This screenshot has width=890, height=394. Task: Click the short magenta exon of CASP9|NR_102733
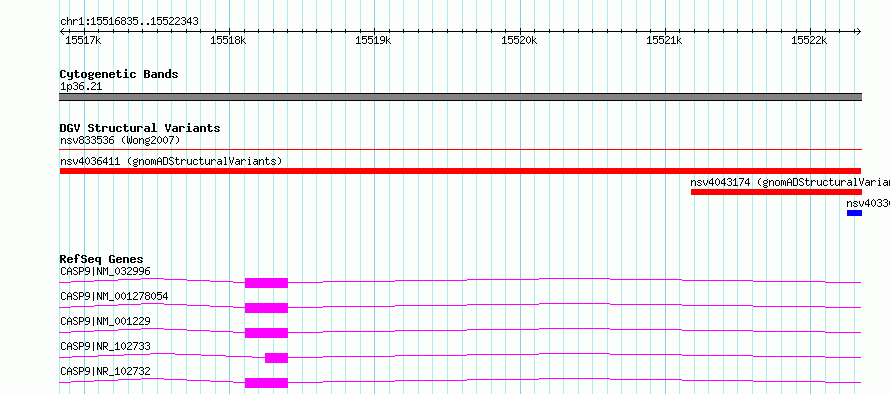coord(276,358)
